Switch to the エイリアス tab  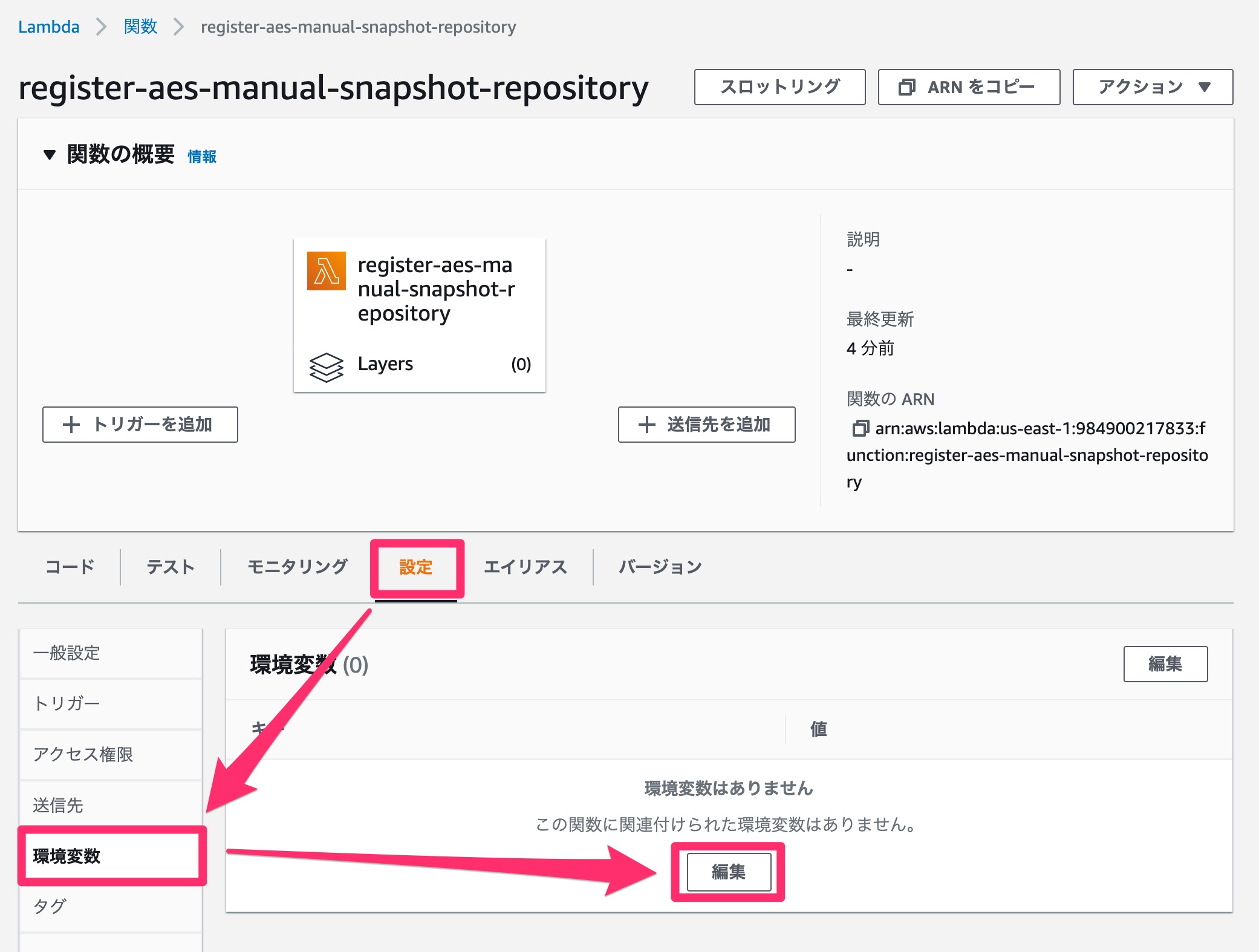(x=525, y=567)
